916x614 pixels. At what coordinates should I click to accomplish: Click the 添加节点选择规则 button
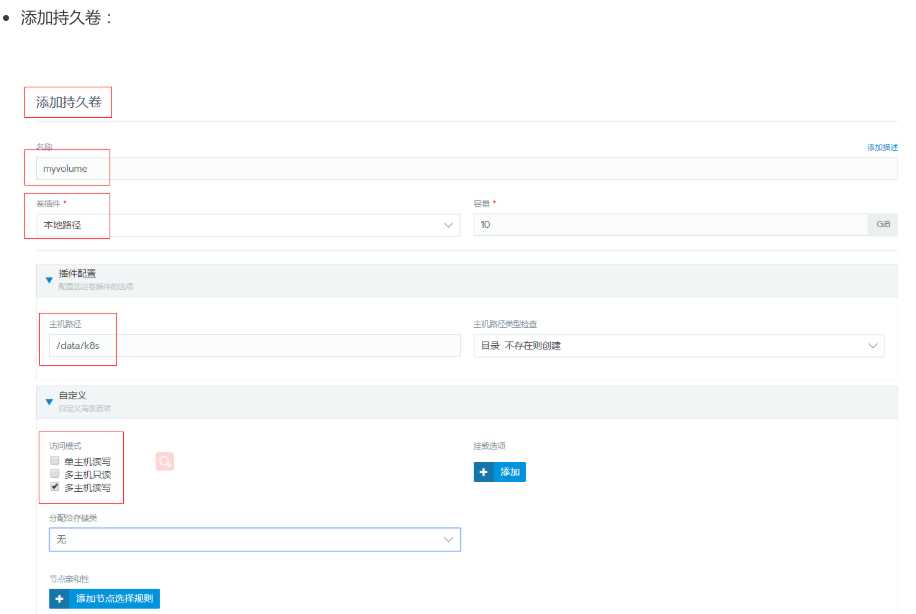click(105, 598)
